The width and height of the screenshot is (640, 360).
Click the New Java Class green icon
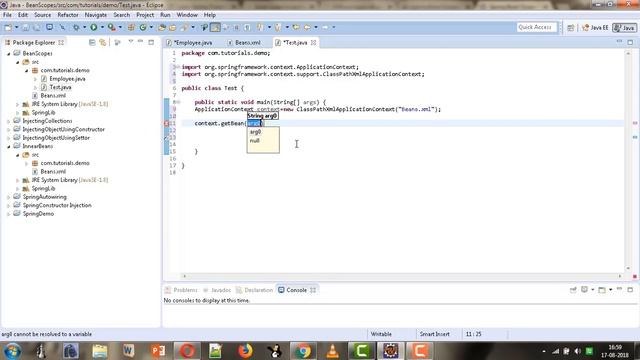coord(143,27)
